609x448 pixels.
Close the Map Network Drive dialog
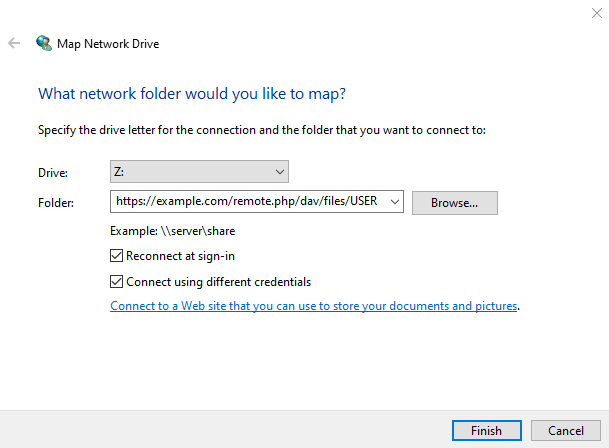596,12
